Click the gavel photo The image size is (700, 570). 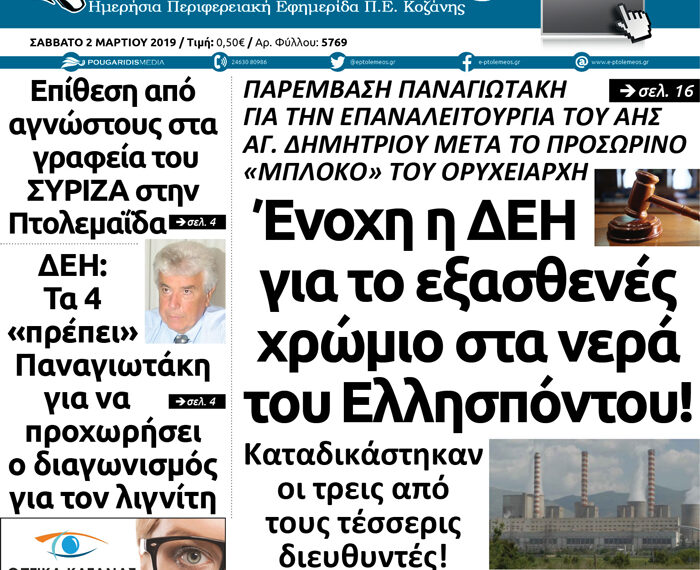click(x=647, y=208)
